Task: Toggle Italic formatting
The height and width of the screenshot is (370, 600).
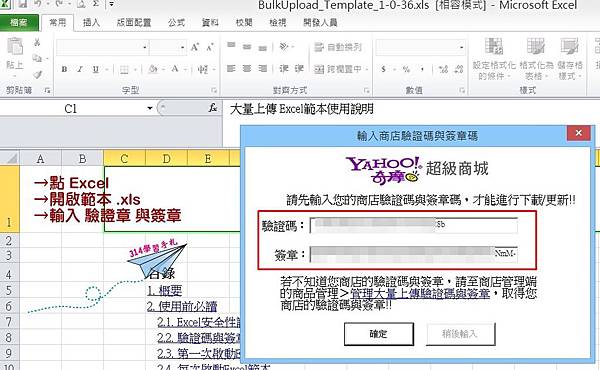Action: point(80,69)
